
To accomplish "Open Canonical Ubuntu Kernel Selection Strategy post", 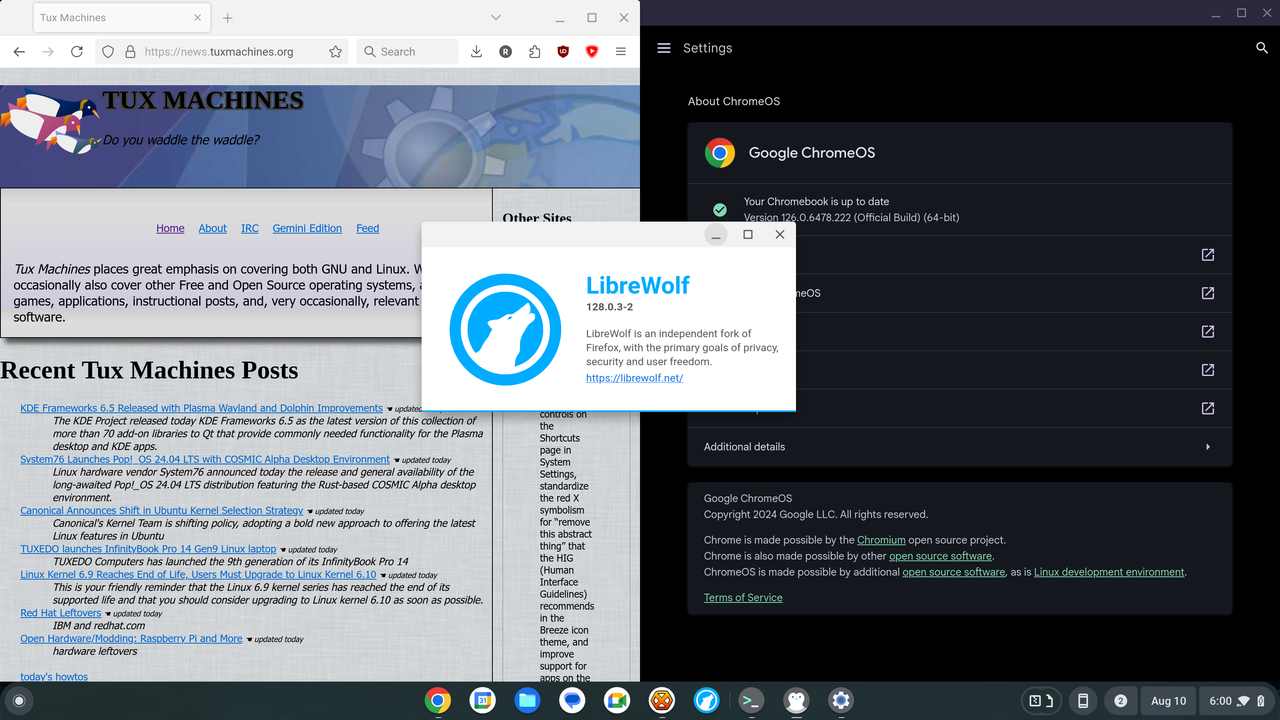I will 161,510.
